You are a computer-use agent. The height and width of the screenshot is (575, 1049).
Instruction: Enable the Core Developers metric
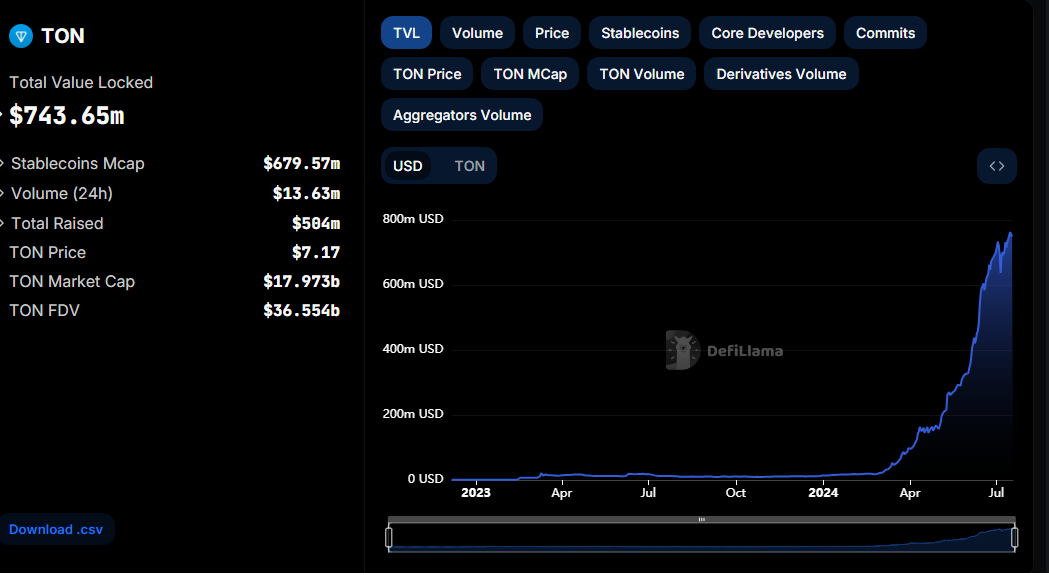click(767, 33)
